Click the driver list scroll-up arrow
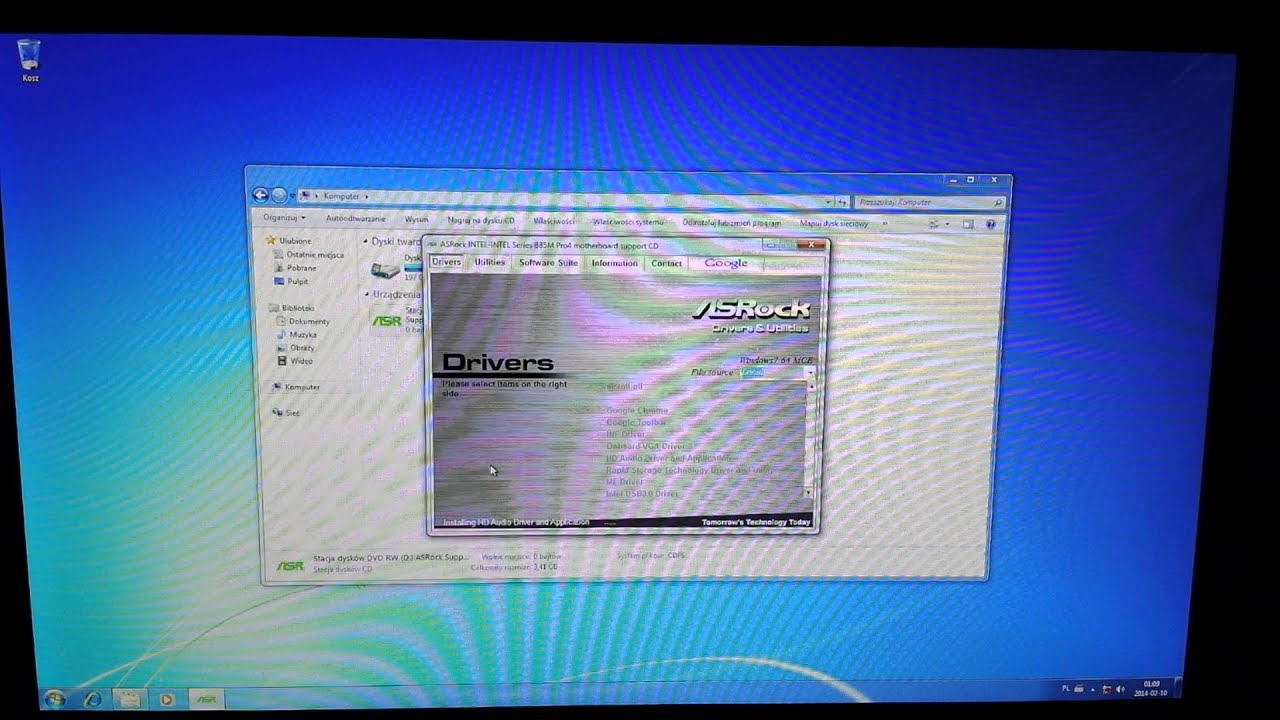1280x720 pixels. pos(810,386)
